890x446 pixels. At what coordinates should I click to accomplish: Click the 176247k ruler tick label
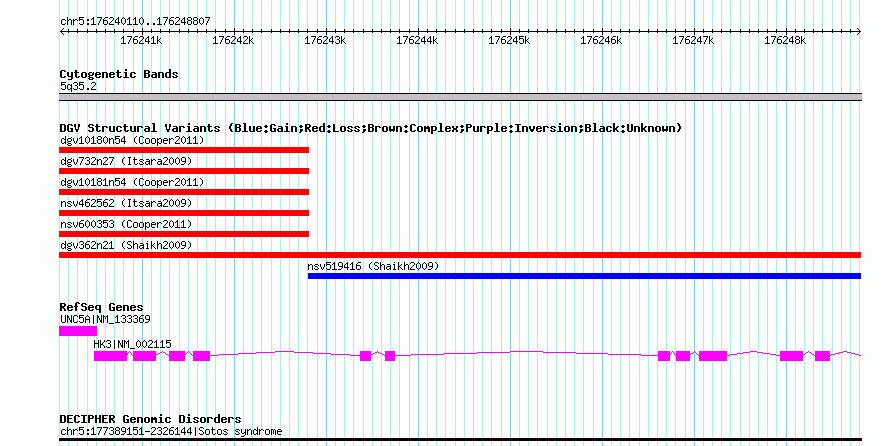point(693,40)
